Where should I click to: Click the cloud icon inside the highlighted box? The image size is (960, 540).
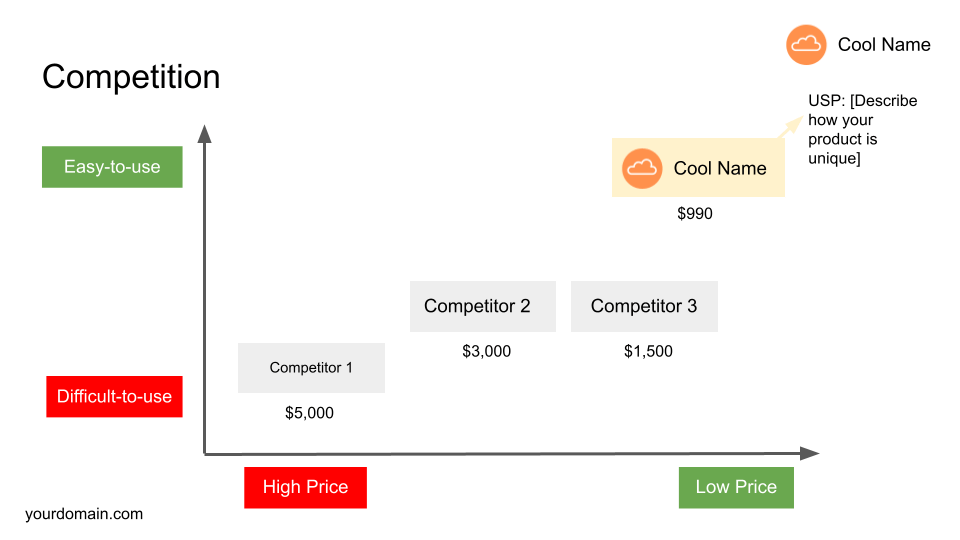(642, 168)
